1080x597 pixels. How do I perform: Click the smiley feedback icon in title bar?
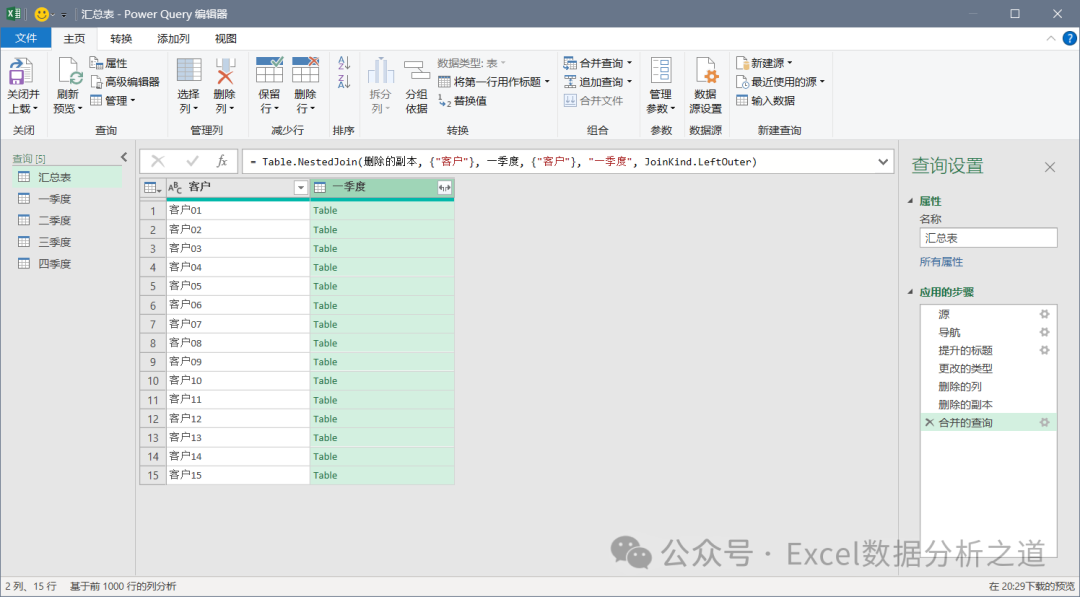(x=41, y=14)
